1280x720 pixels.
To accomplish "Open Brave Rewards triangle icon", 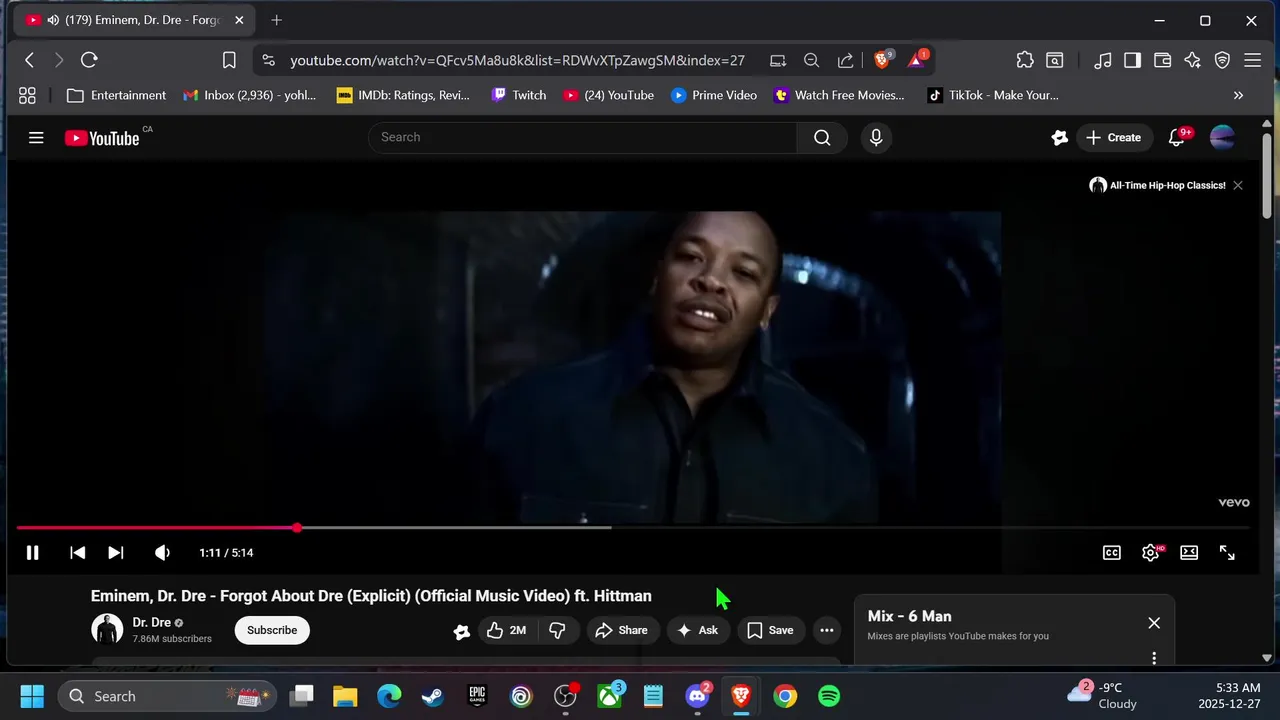I will pyautogui.click(x=917, y=60).
